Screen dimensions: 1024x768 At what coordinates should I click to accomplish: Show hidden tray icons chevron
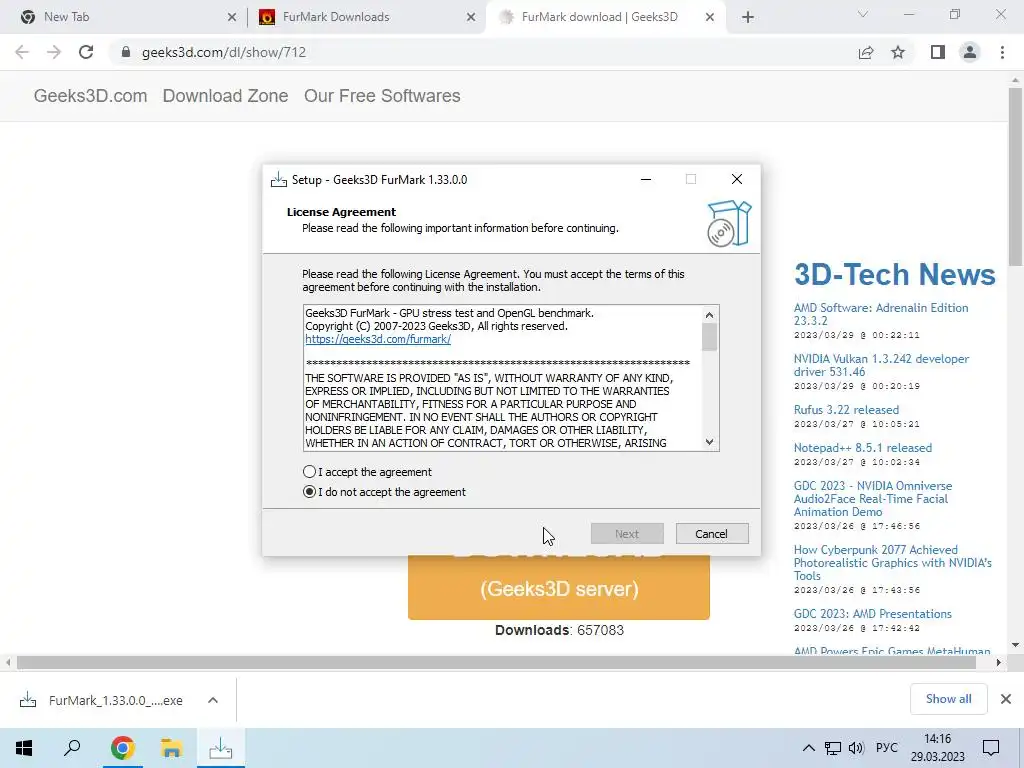[808, 748]
